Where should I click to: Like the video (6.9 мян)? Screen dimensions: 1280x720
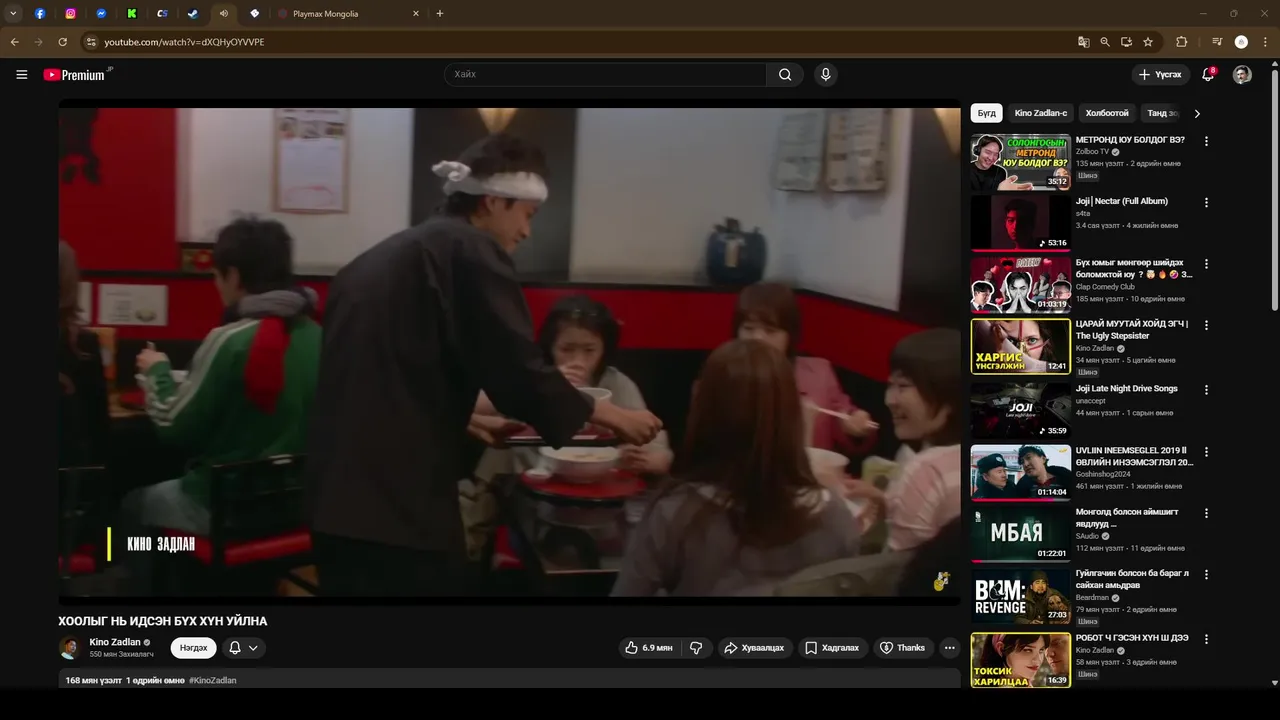click(x=648, y=648)
